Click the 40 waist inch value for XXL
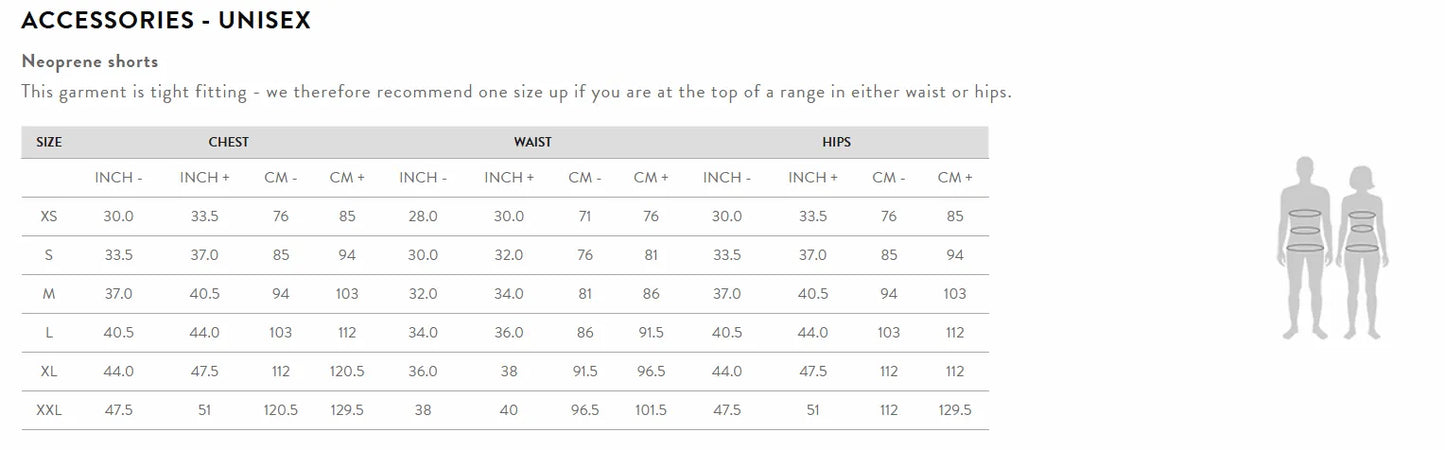1445x450 pixels. [509, 410]
